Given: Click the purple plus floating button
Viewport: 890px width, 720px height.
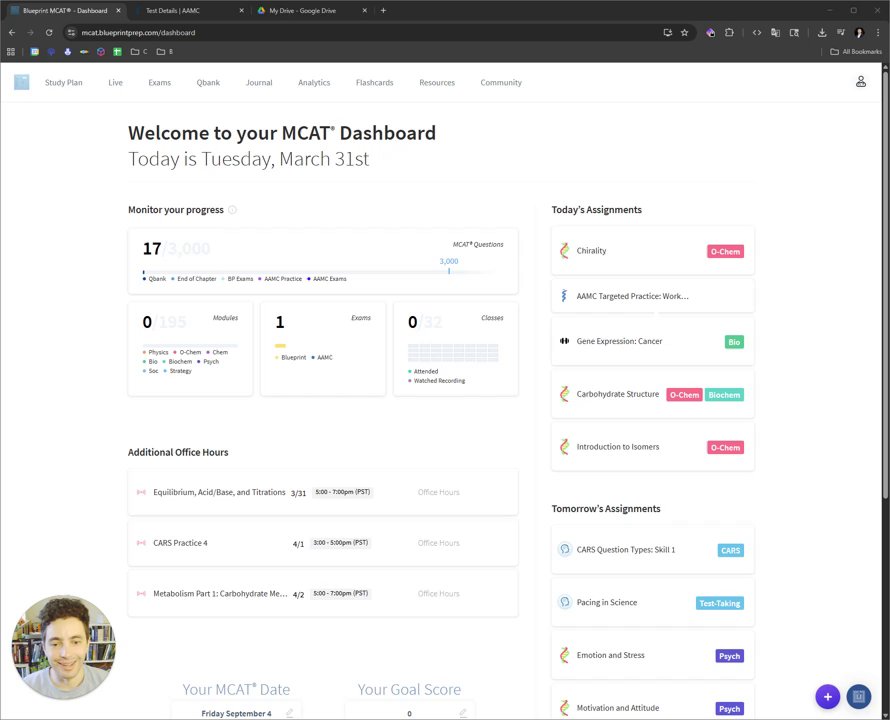Looking at the screenshot, I should [x=828, y=697].
